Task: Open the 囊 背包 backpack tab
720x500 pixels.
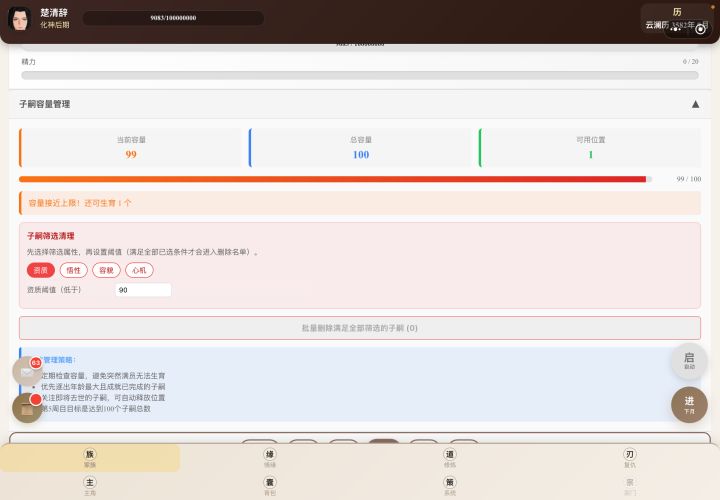Action: pyautogui.click(x=270, y=486)
